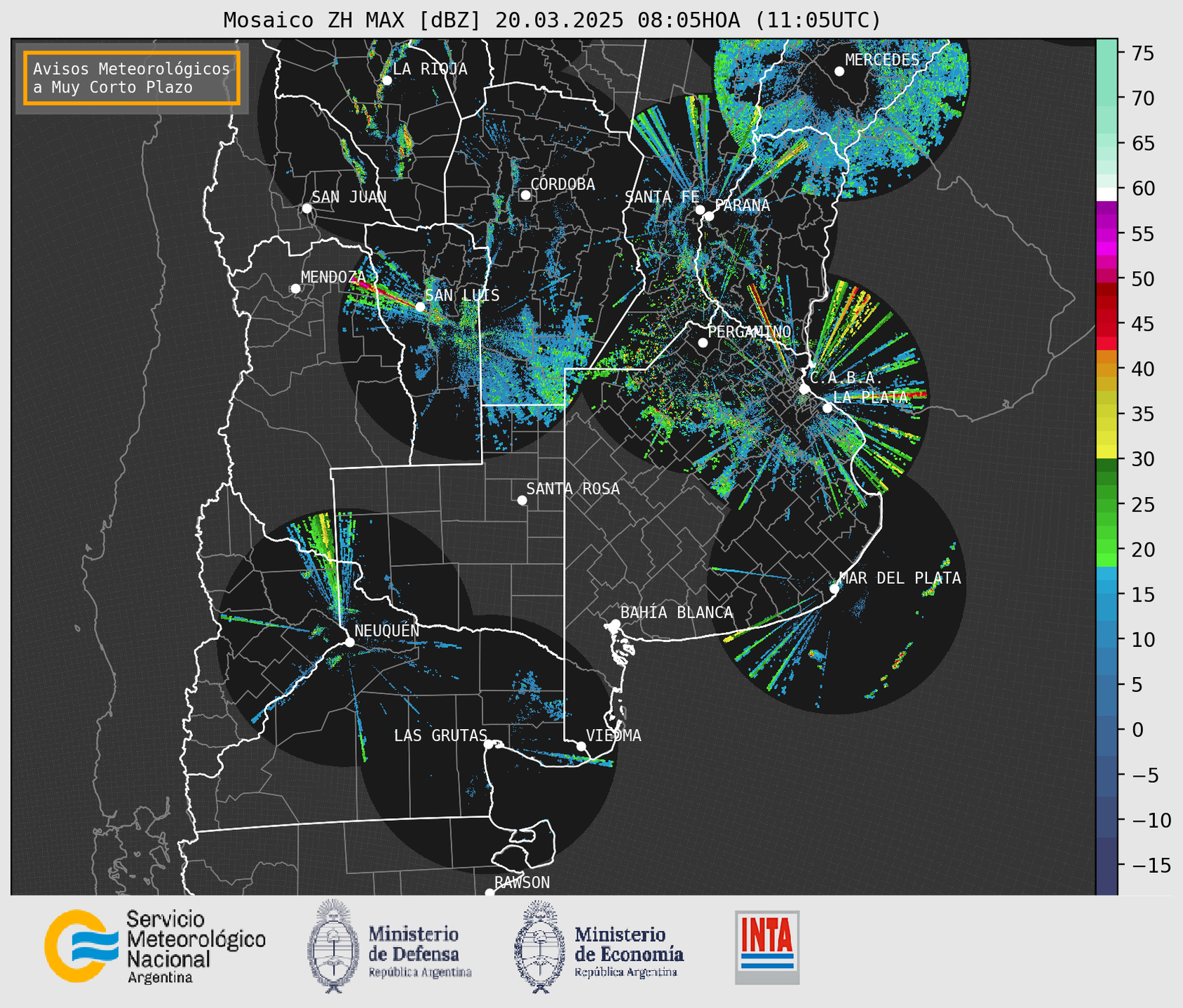Click the San Luis city marker dot
This screenshot has height=1008, width=1183.
pyautogui.click(x=420, y=307)
